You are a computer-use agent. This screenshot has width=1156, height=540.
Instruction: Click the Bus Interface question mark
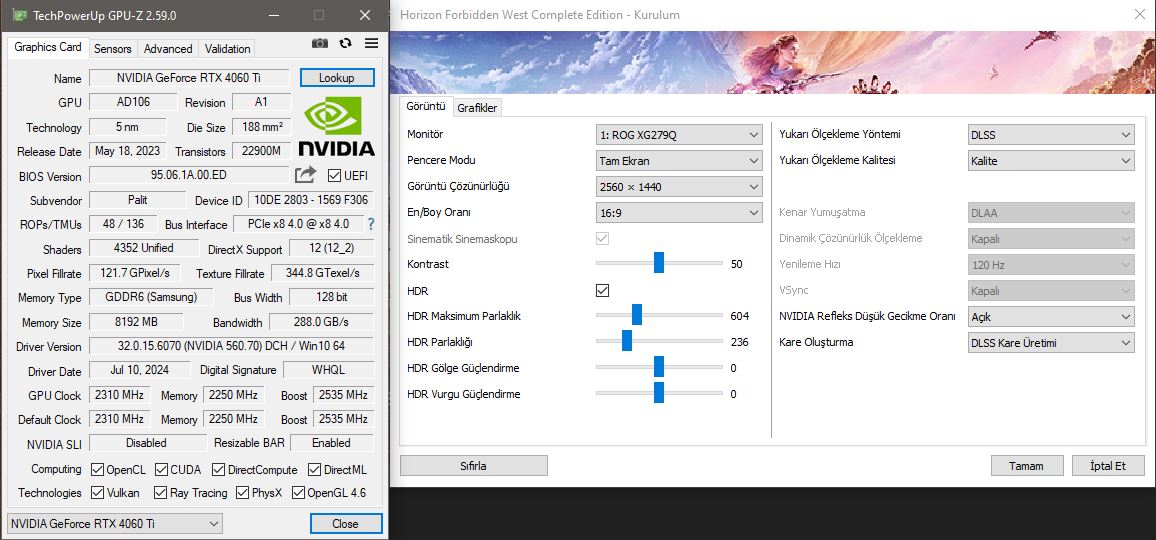click(x=371, y=224)
